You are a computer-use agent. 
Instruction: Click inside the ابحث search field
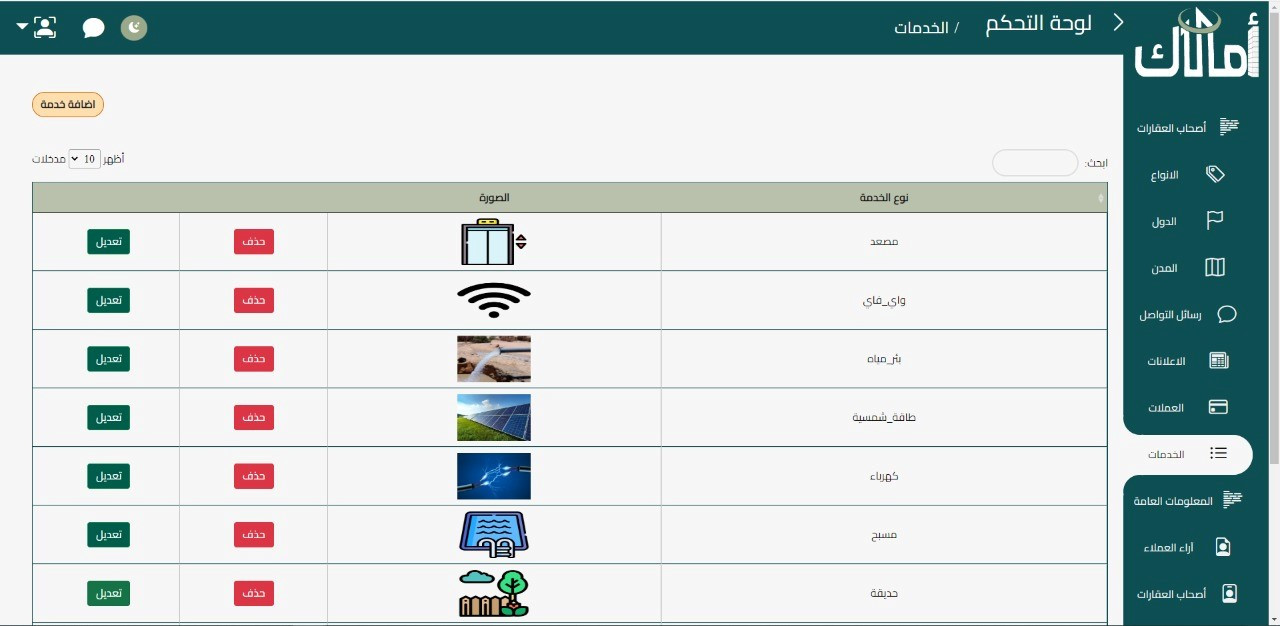click(x=1035, y=162)
